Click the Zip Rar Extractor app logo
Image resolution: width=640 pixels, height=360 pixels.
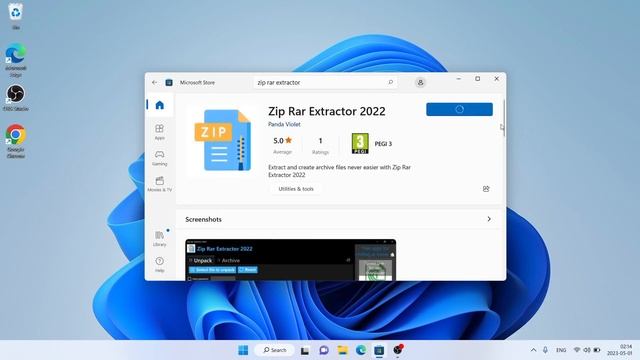coord(222,140)
